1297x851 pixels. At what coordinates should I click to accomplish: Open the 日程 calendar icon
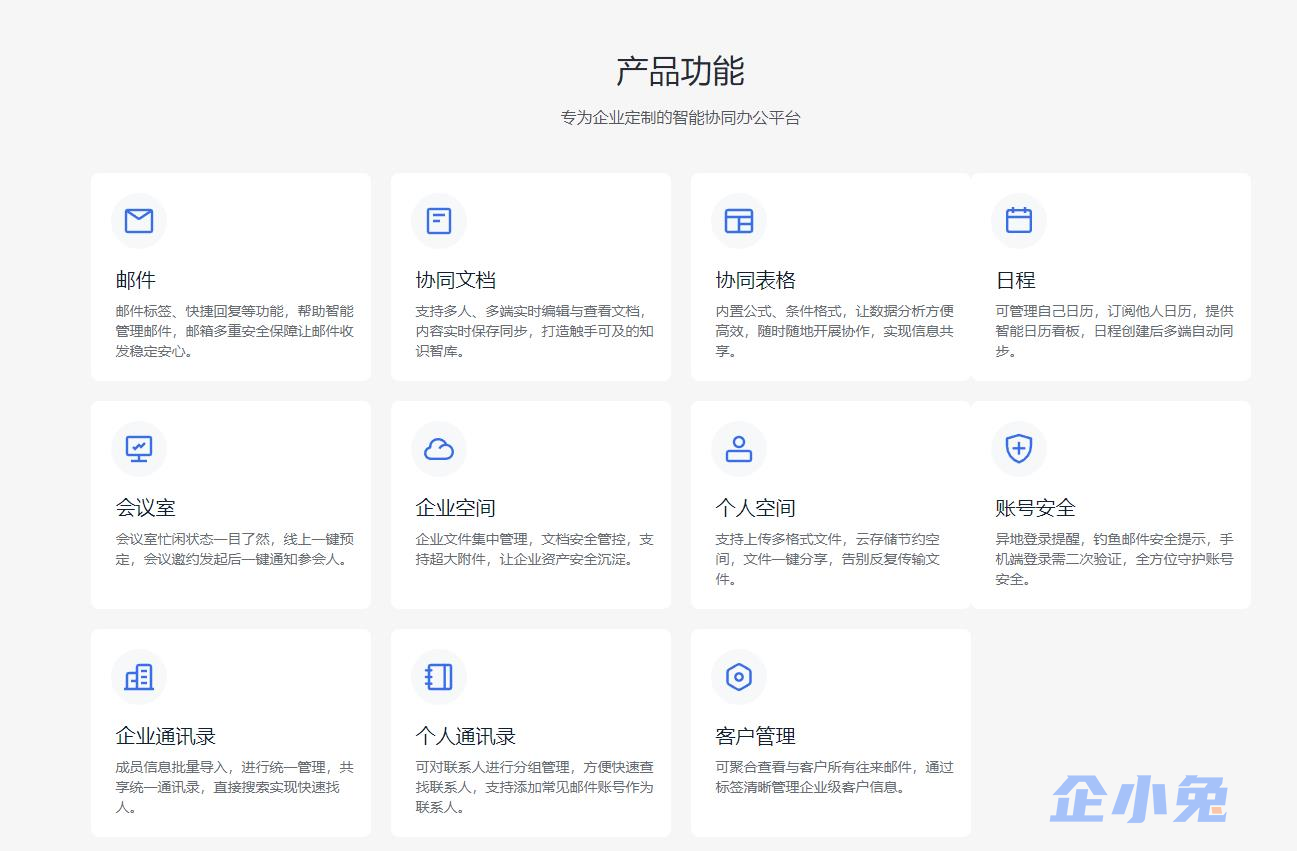(x=1018, y=221)
